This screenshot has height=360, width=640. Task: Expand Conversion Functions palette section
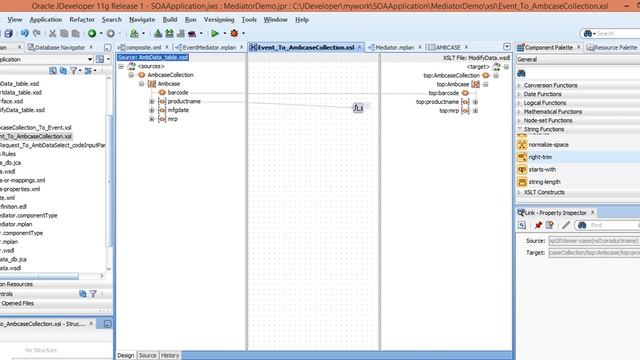coord(520,85)
